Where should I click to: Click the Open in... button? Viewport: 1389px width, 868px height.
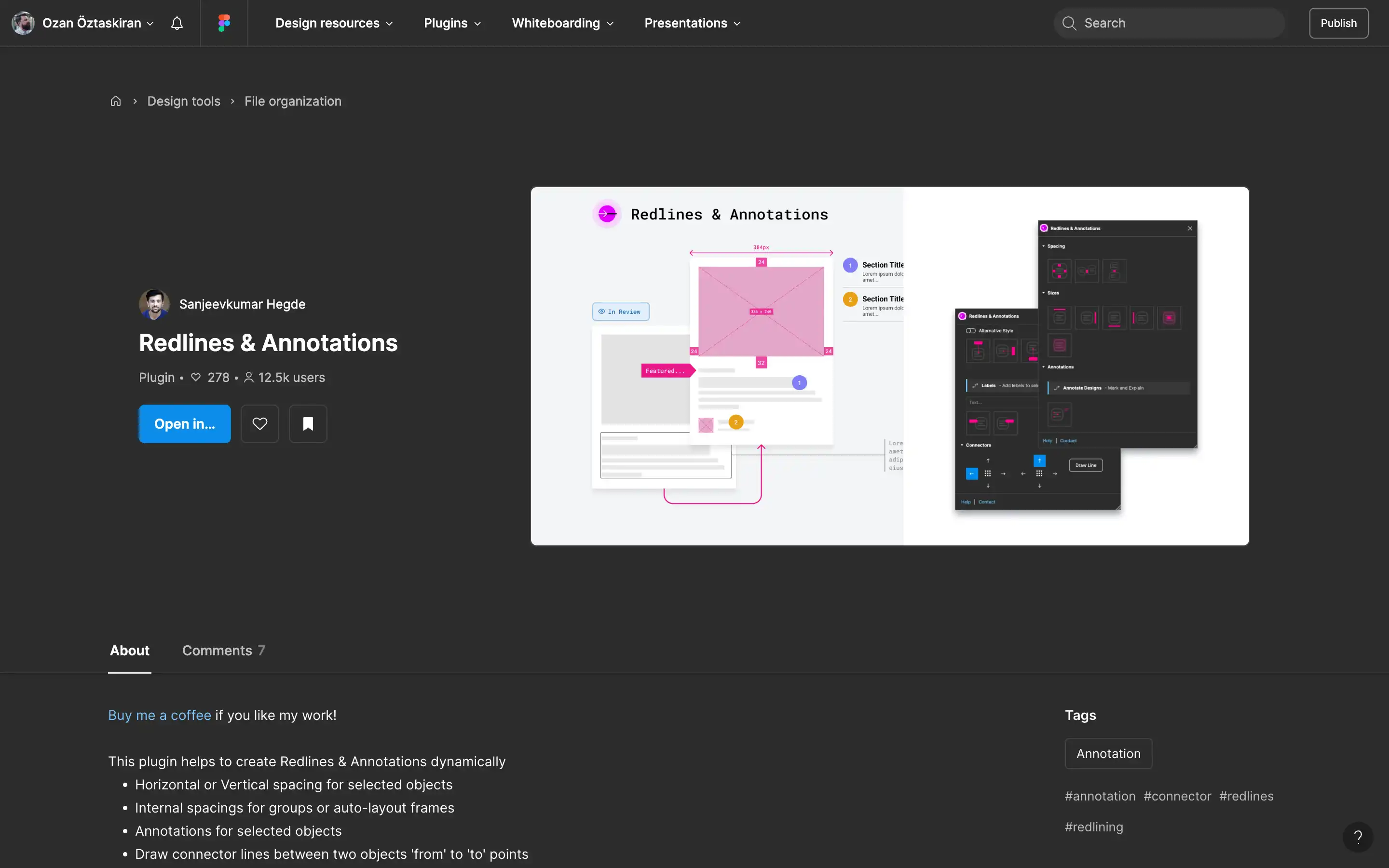click(184, 424)
